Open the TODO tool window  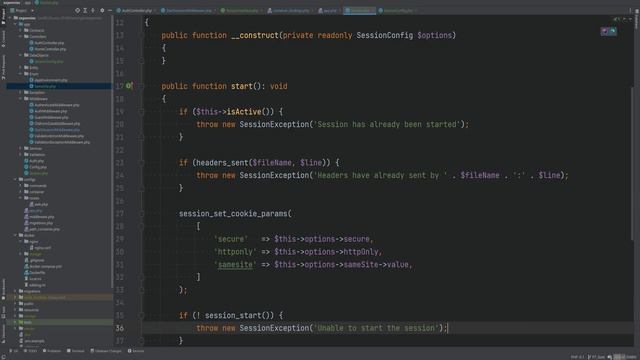click(31, 351)
